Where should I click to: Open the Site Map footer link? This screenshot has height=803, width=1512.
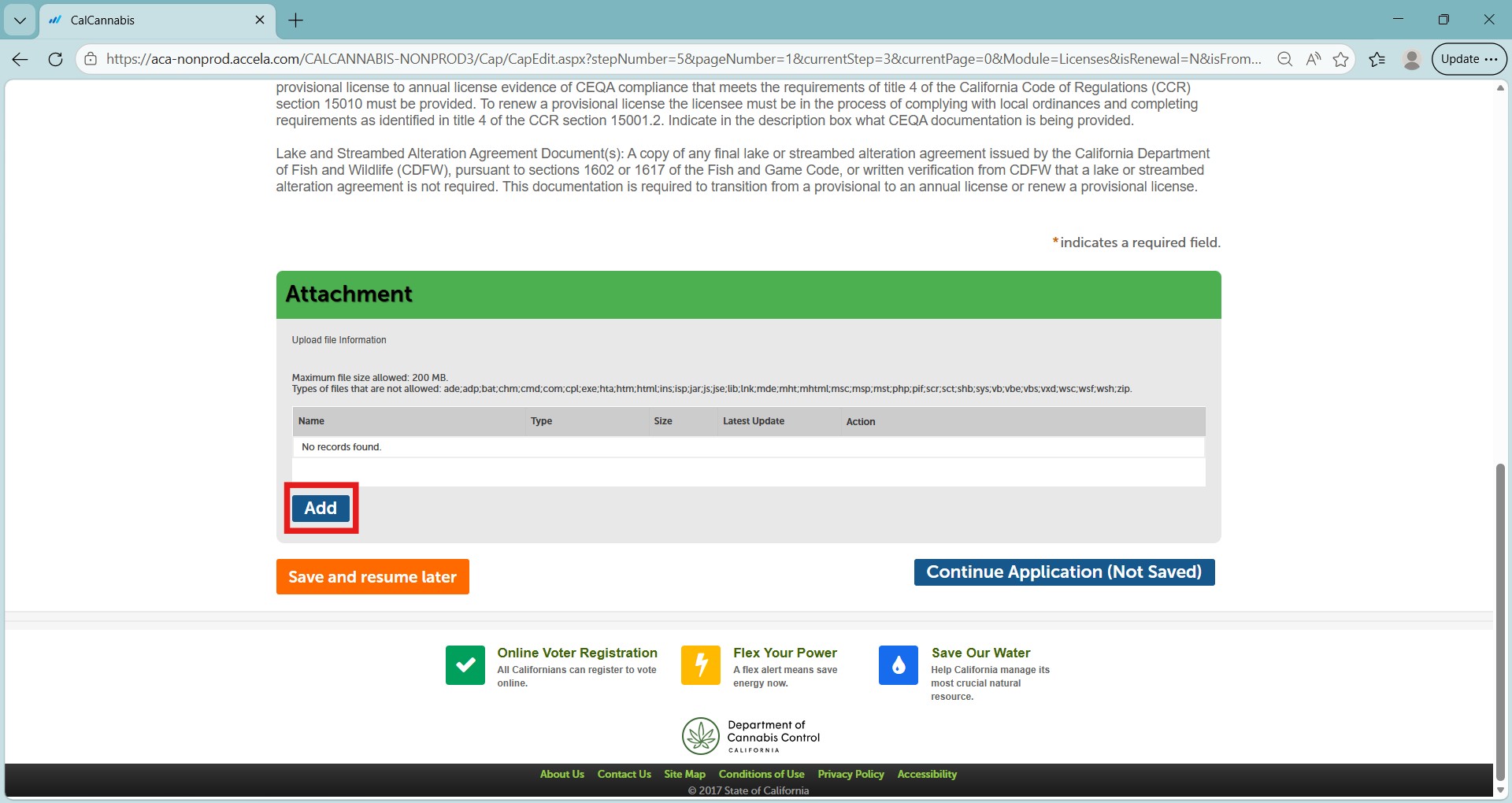[x=685, y=775]
